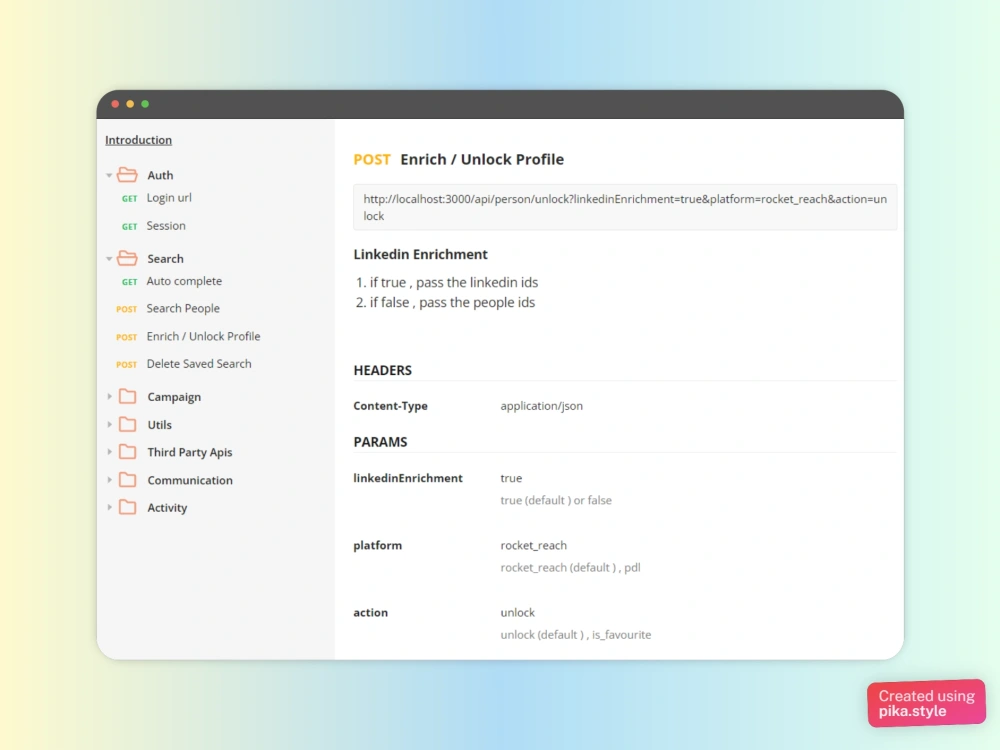The height and width of the screenshot is (750, 1000).
Task: Select the Campaign folder label
Action: 174,397
